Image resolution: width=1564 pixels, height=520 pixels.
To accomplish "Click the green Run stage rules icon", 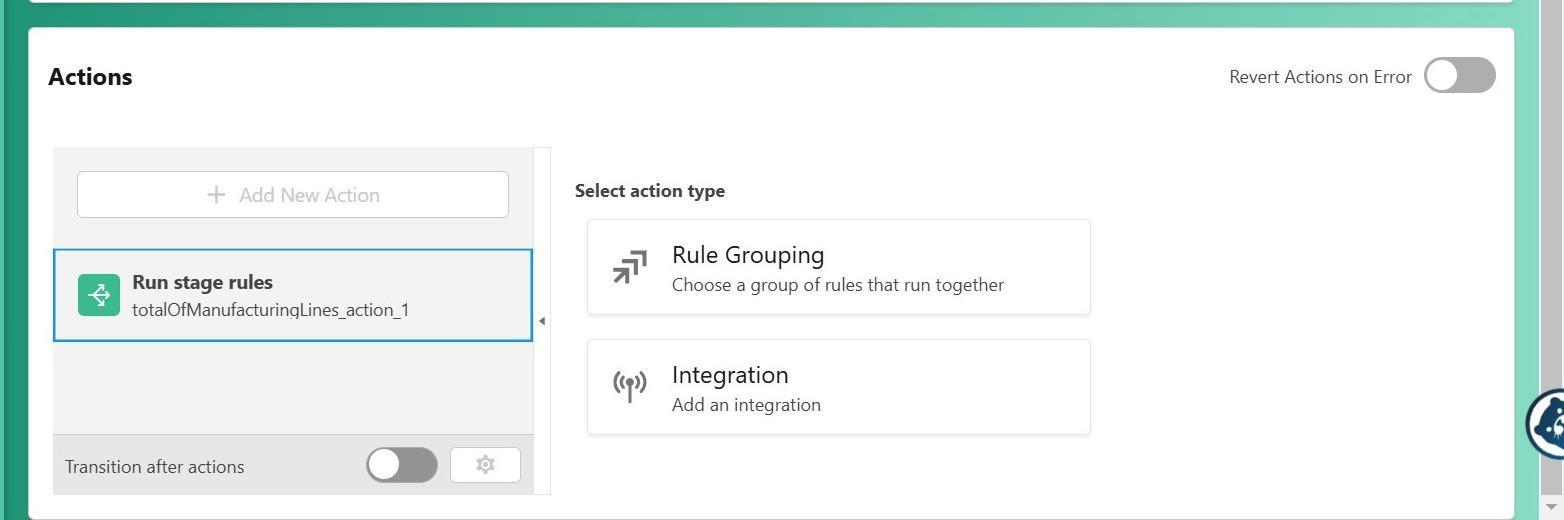I will click(x=99, y=295).
